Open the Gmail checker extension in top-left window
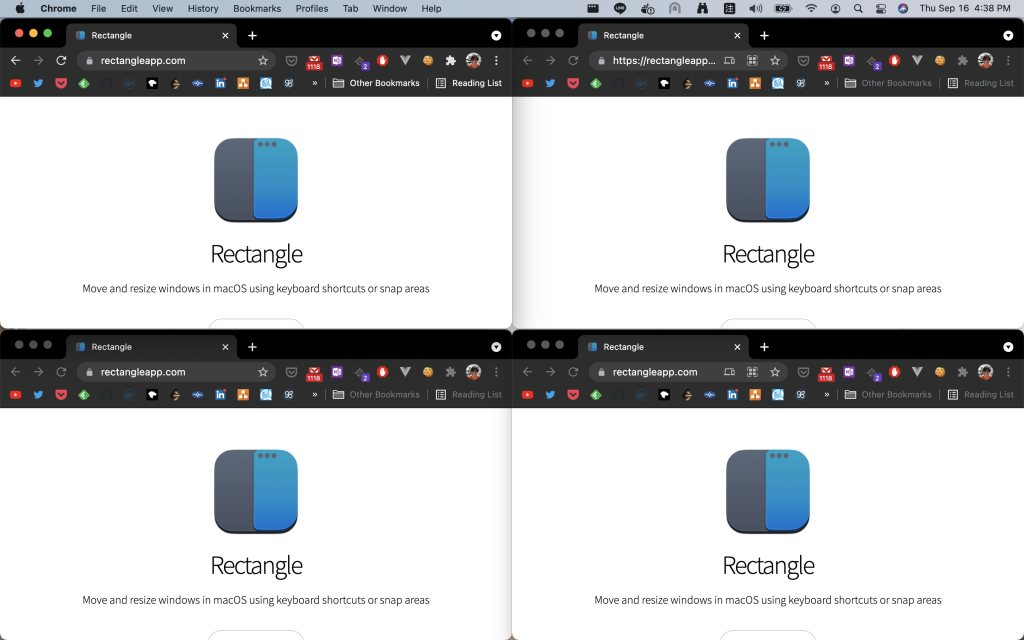This screenshot has height=640, width=1024. [314, 61]
